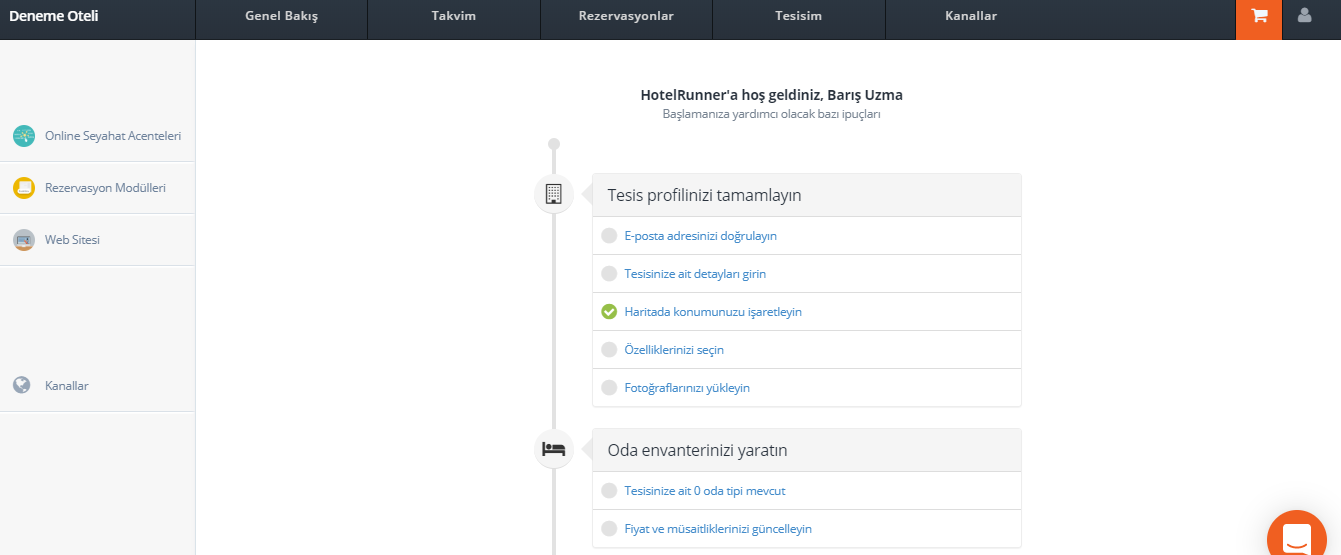
Task: Go to the Rezervasyonlar menu
Action: tap(626, 16)
